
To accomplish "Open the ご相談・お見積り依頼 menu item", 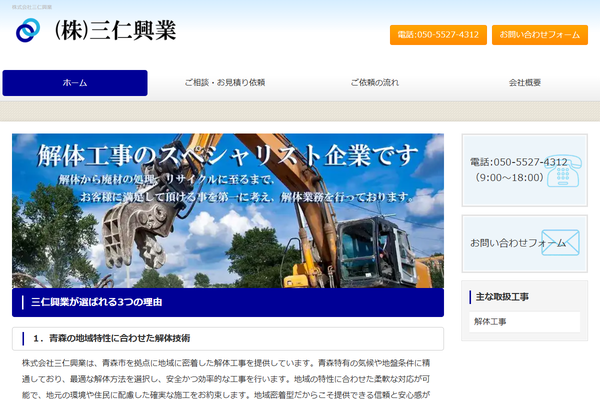I will pos(225,83).
